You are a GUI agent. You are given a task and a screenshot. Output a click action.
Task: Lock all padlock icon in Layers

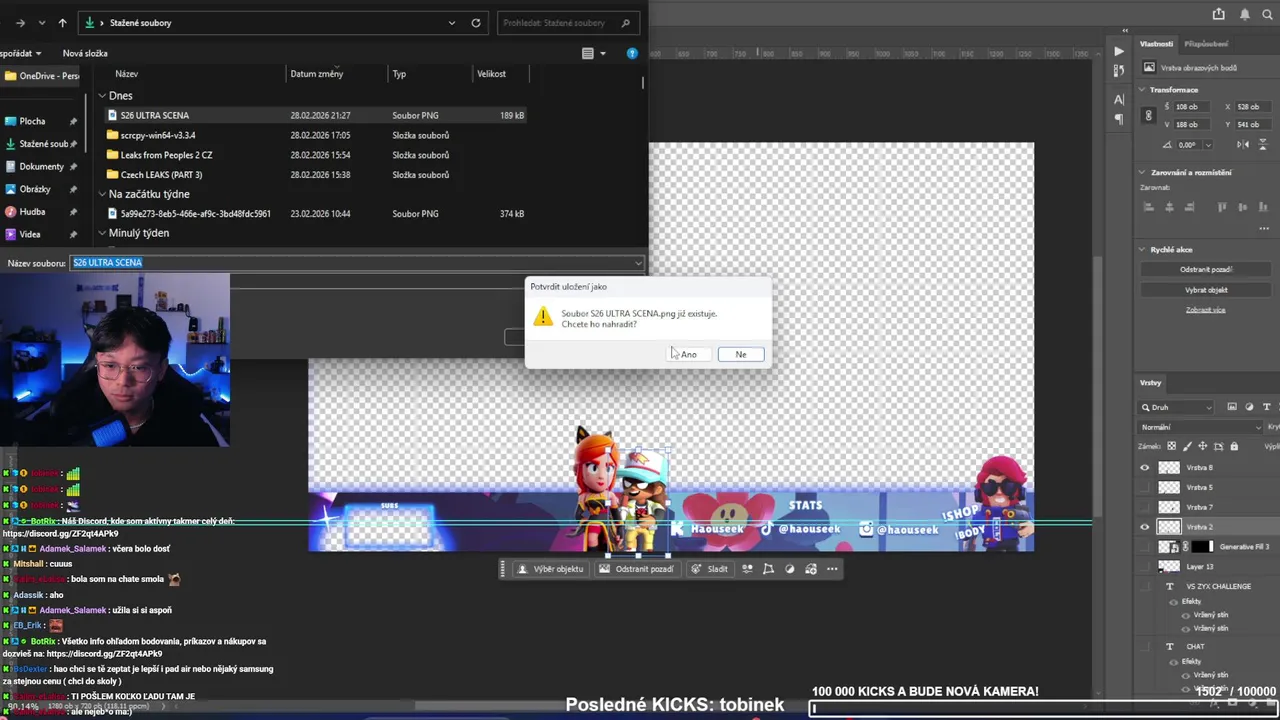(x=1234, y=446)
